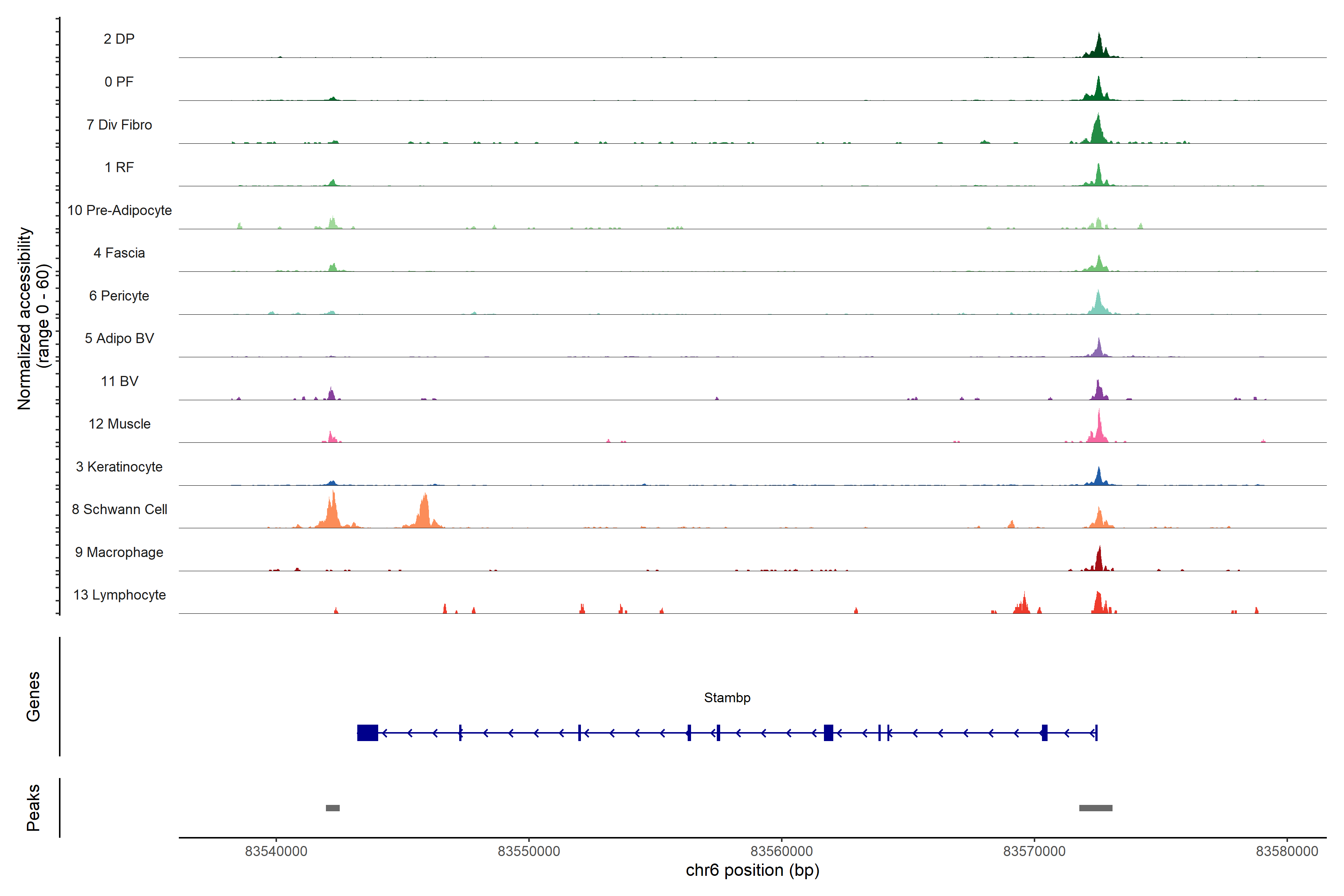Click the large Stambp exon block at left end

[x=367, y=732]
